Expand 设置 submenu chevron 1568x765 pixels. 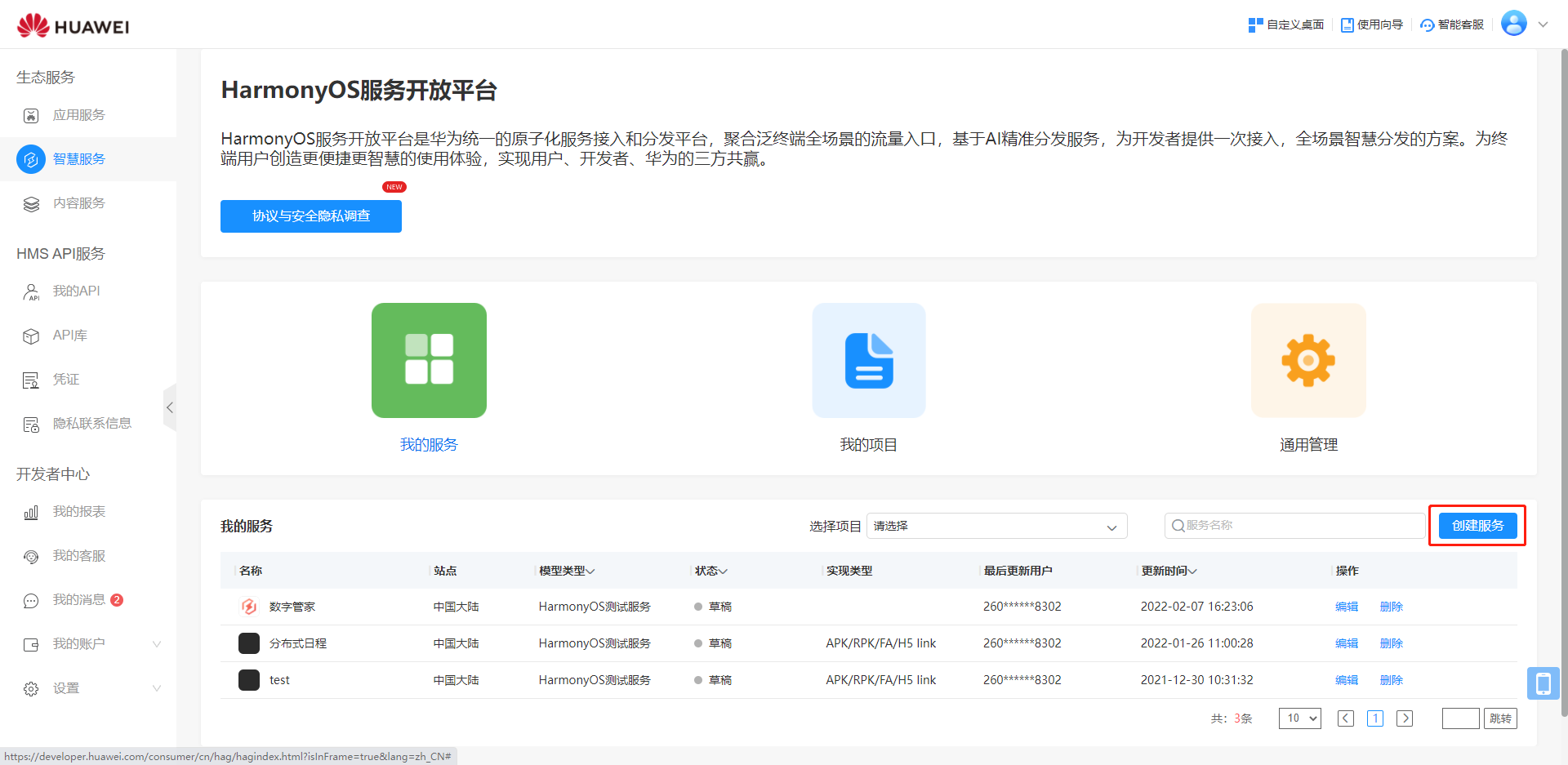[x=157, y=688]
